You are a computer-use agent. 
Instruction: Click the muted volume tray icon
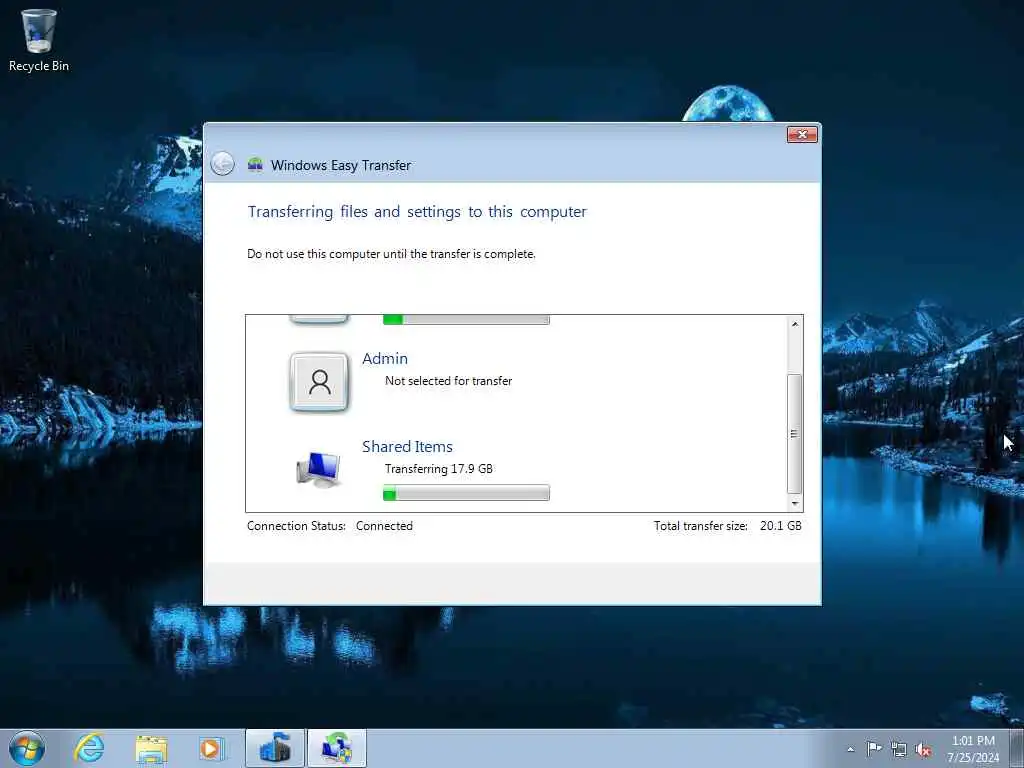[923, 750]
